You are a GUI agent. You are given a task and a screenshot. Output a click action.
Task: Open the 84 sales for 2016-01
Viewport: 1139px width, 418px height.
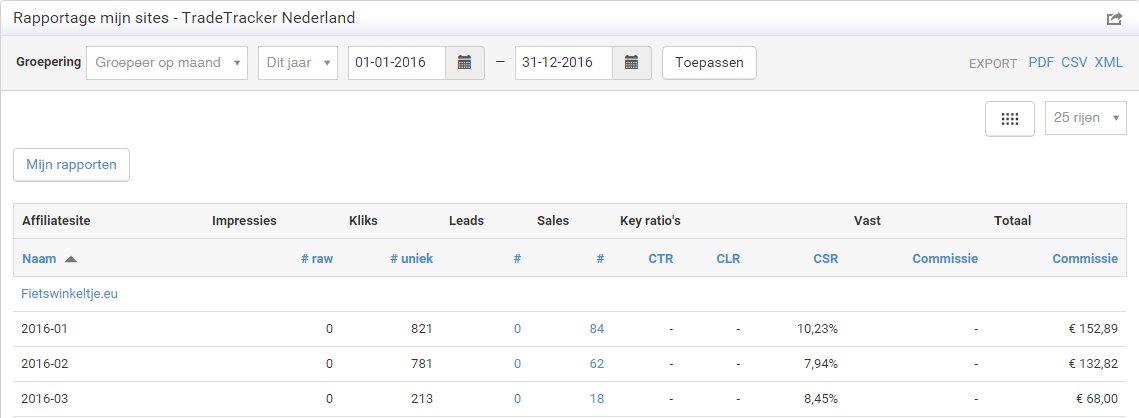596,329
